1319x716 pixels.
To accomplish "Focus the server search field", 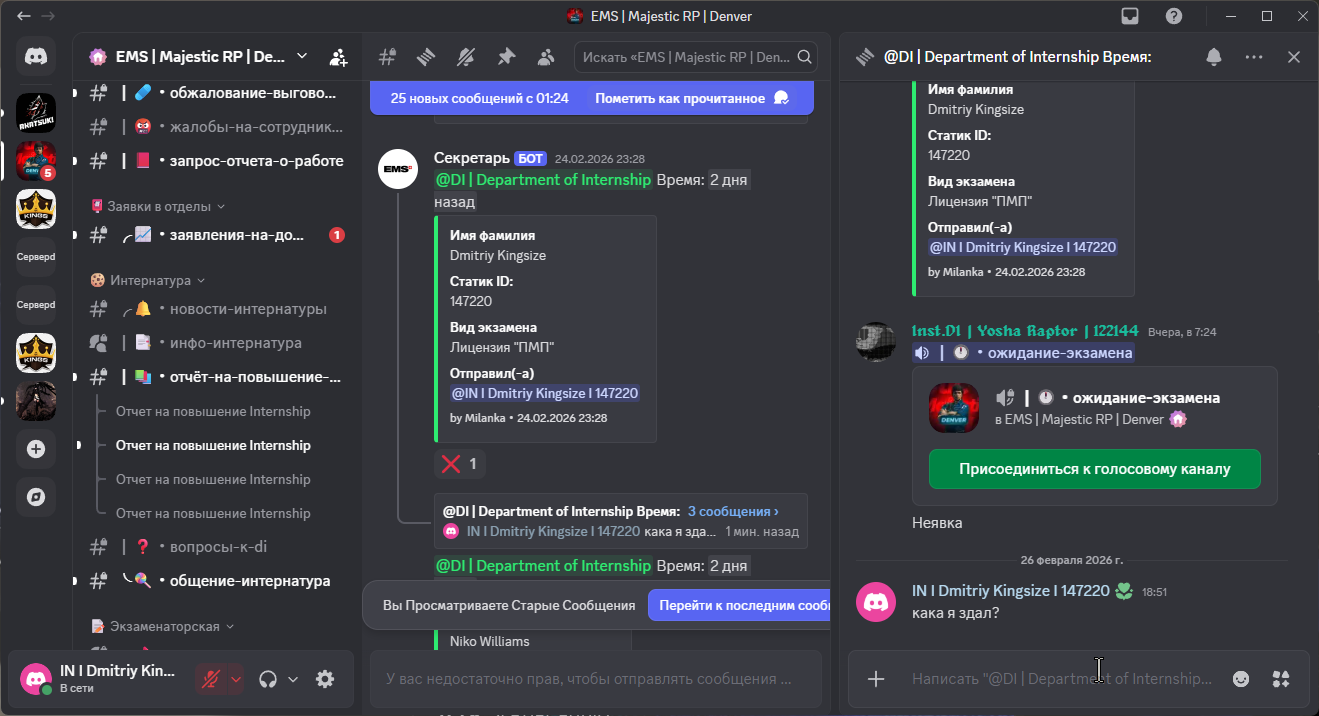I will click(x=696, y=57).
